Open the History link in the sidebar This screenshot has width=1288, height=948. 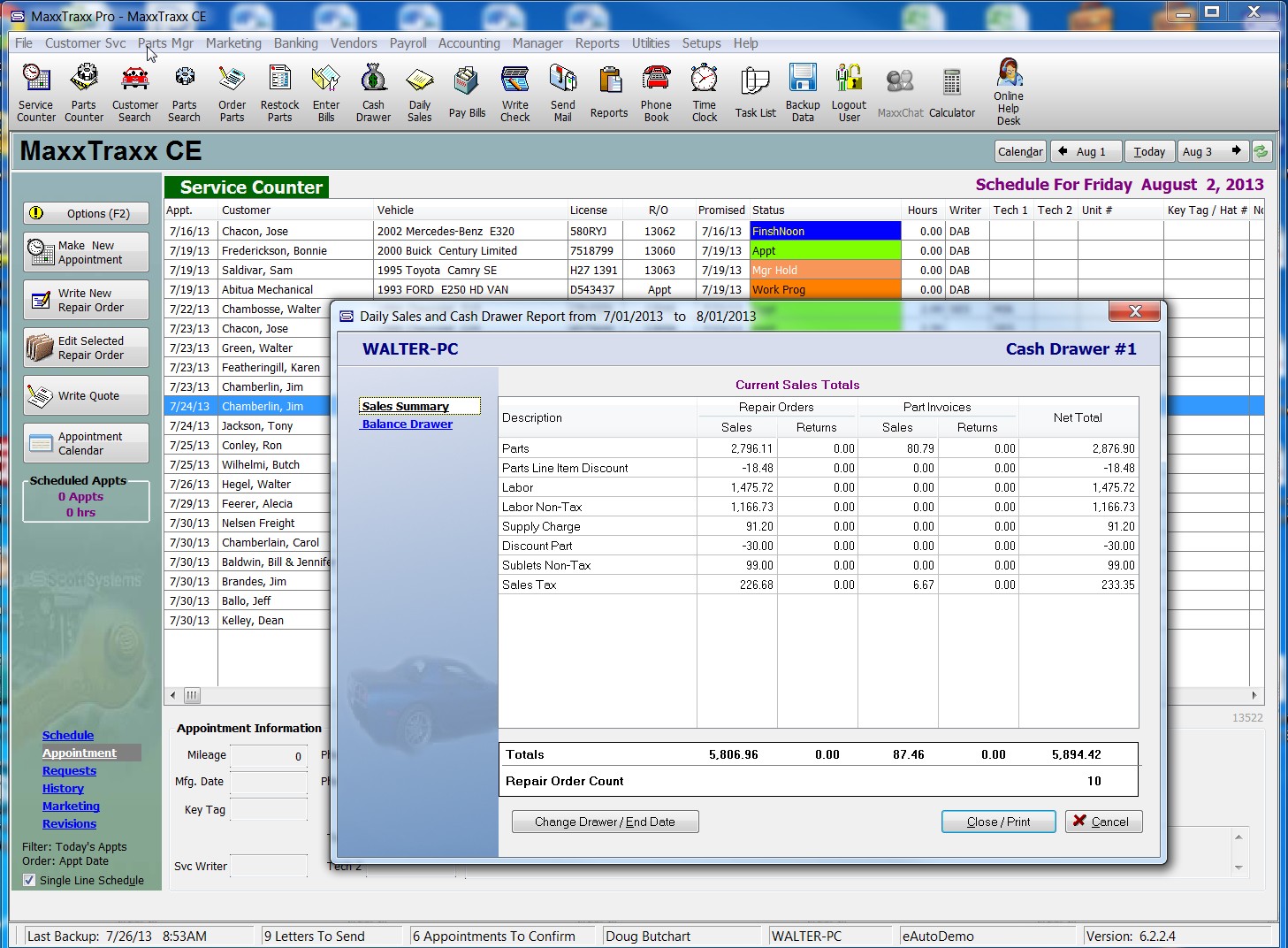pyautogui.click(x=63, y=789)
